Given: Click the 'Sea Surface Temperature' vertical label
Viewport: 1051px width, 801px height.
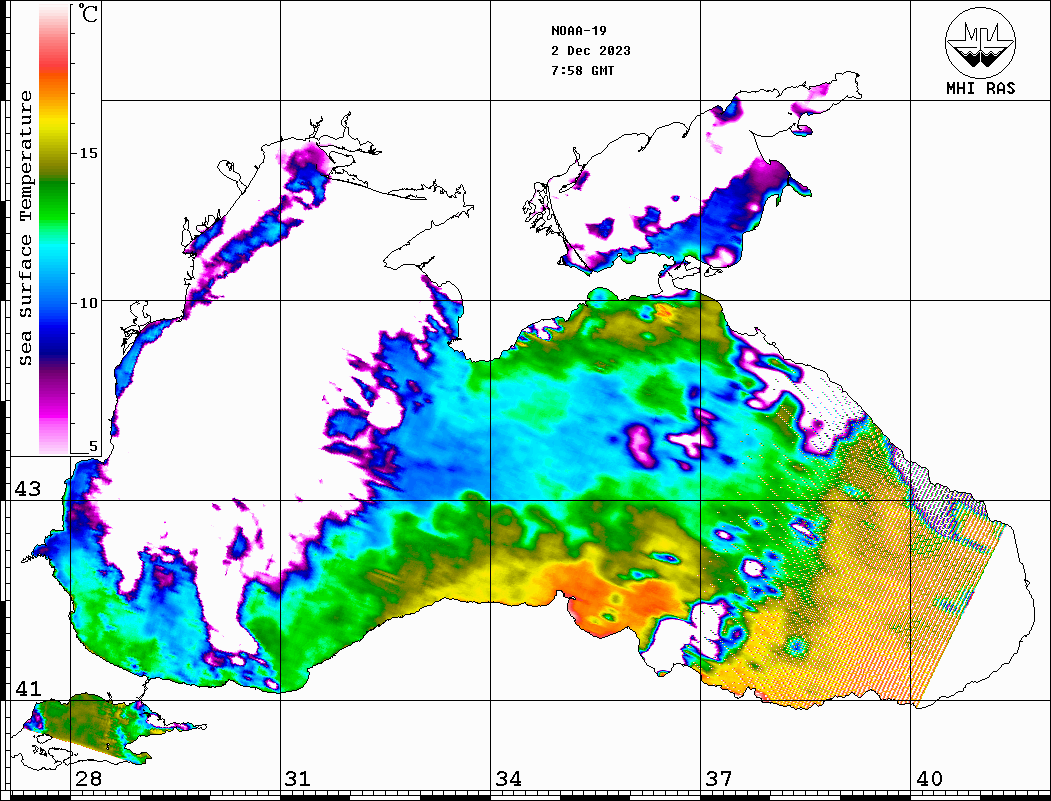Looking at the screenshot, I should click(x=25, y=228).
